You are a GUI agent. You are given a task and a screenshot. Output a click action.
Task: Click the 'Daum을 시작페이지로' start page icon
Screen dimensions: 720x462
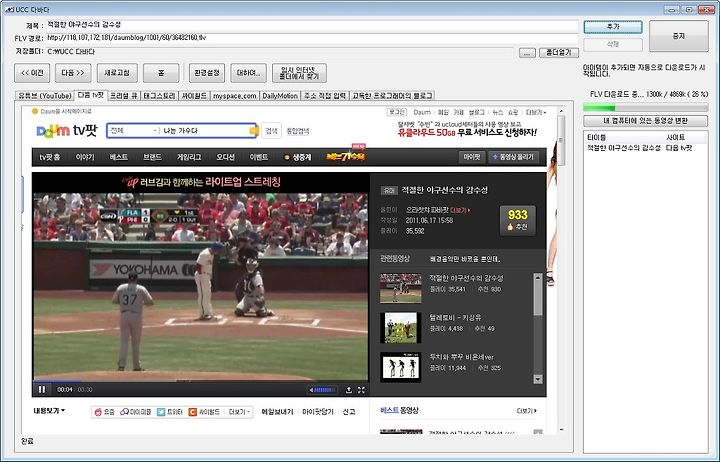[x=34, y=111]
